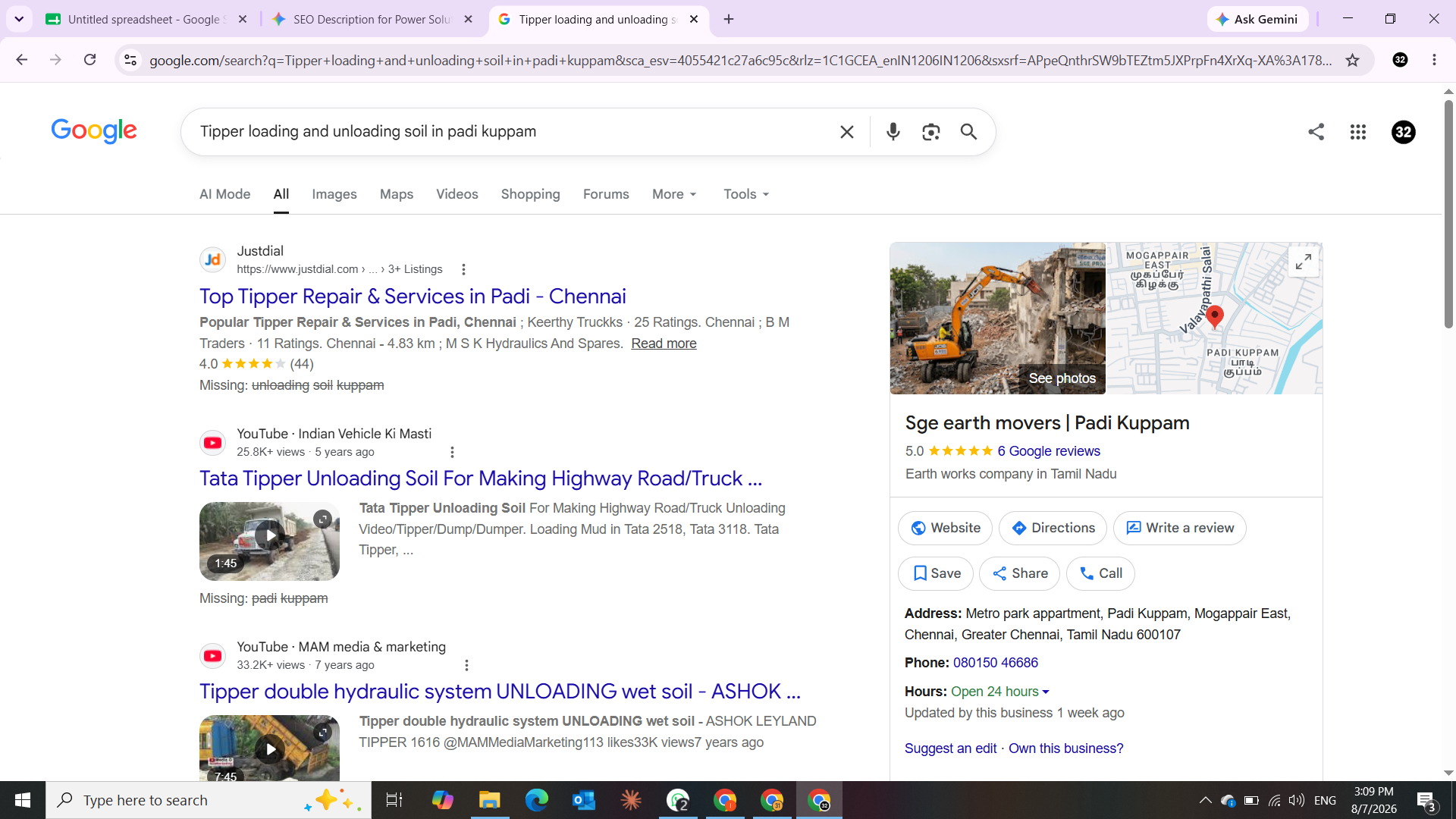Expand the More search filters dropdown
This screenshot has height=819, width=1456.
point(674,194)
